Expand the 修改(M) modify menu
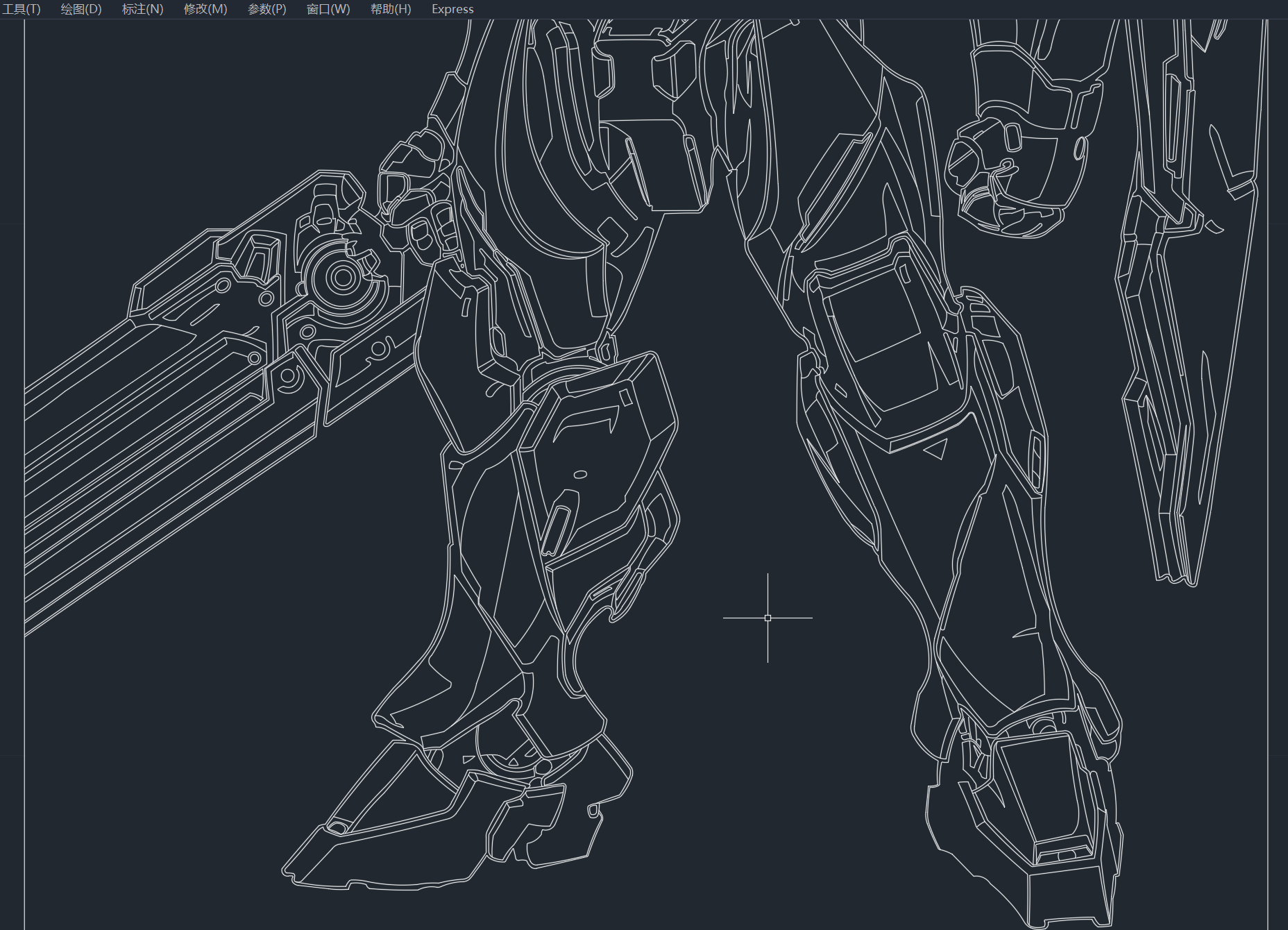 coord(205,9)
